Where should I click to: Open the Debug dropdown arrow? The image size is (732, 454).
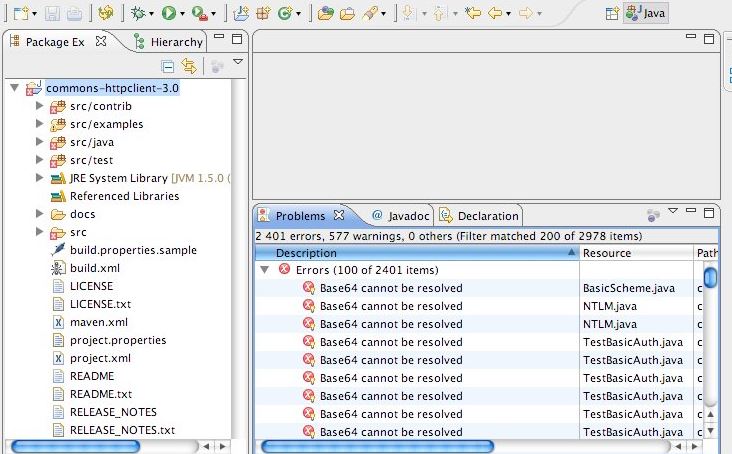(151, 14)
